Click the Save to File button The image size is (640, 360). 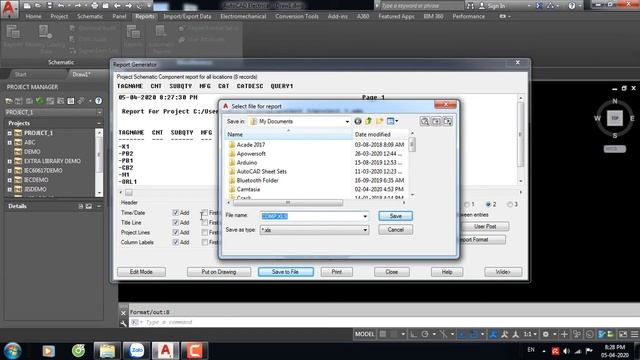coord(286,272)
